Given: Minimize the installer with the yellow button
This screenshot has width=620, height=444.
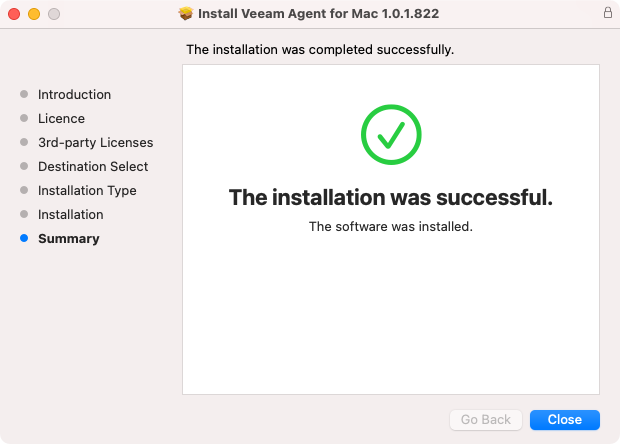Looking at the screenshot, I should (x=34, y=14).
